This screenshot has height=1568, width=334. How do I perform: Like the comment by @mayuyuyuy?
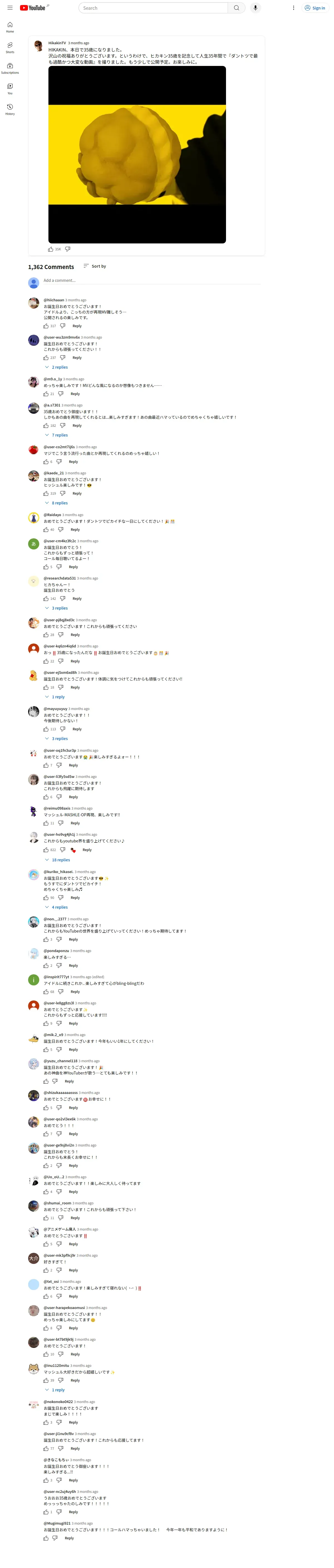point(46,729)
